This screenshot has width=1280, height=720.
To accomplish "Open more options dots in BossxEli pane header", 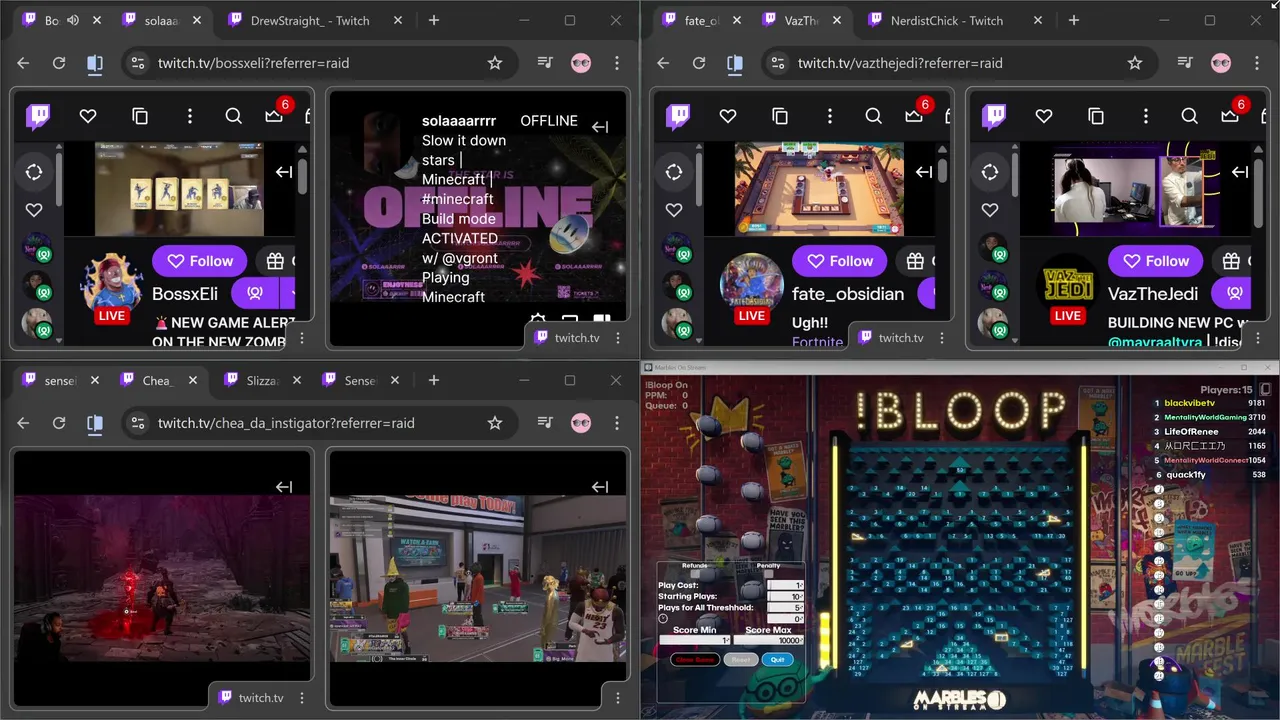I will point(189,116).
